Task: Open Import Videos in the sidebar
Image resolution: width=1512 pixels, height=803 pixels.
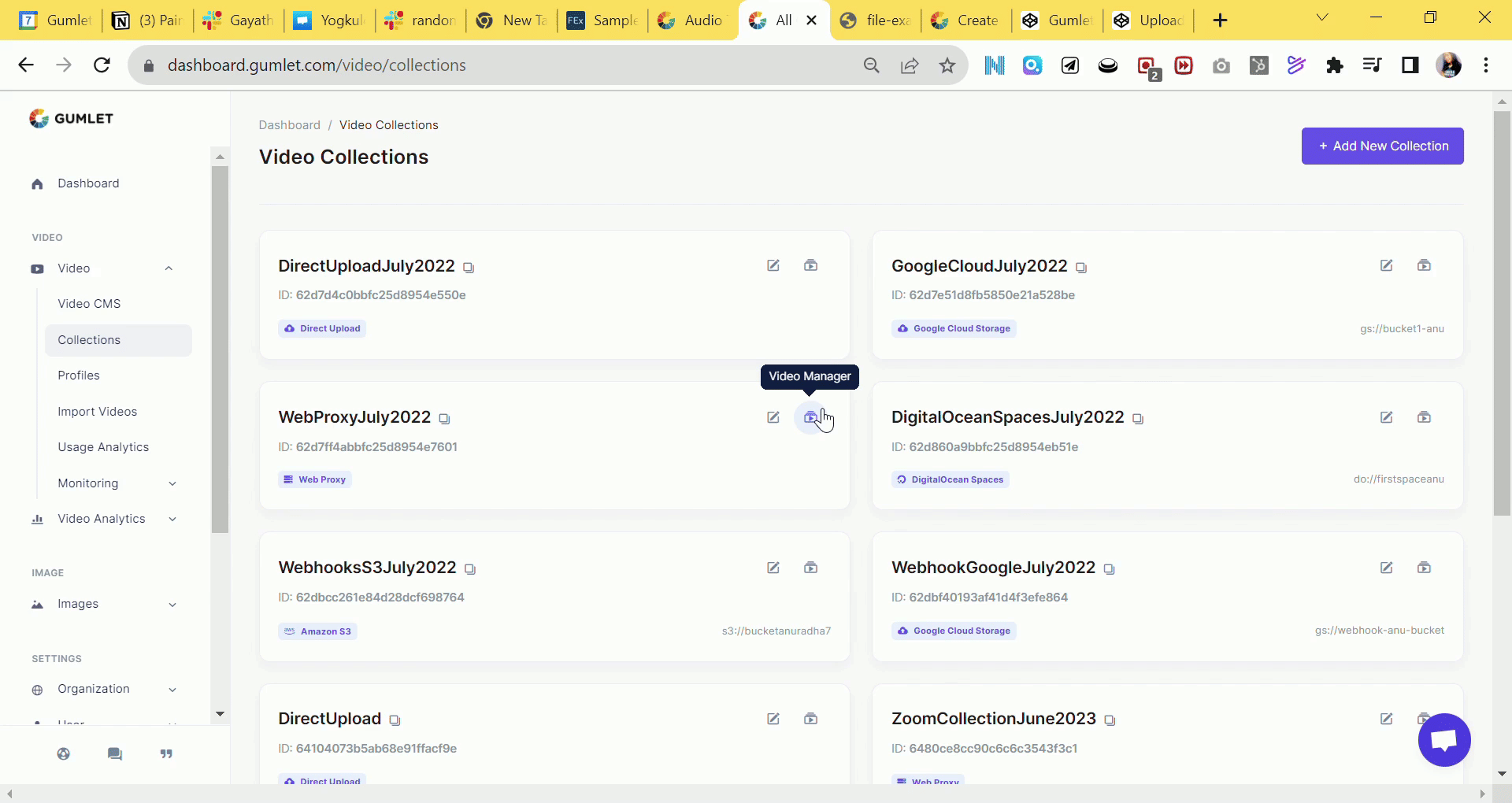Action: coord(98,412)
